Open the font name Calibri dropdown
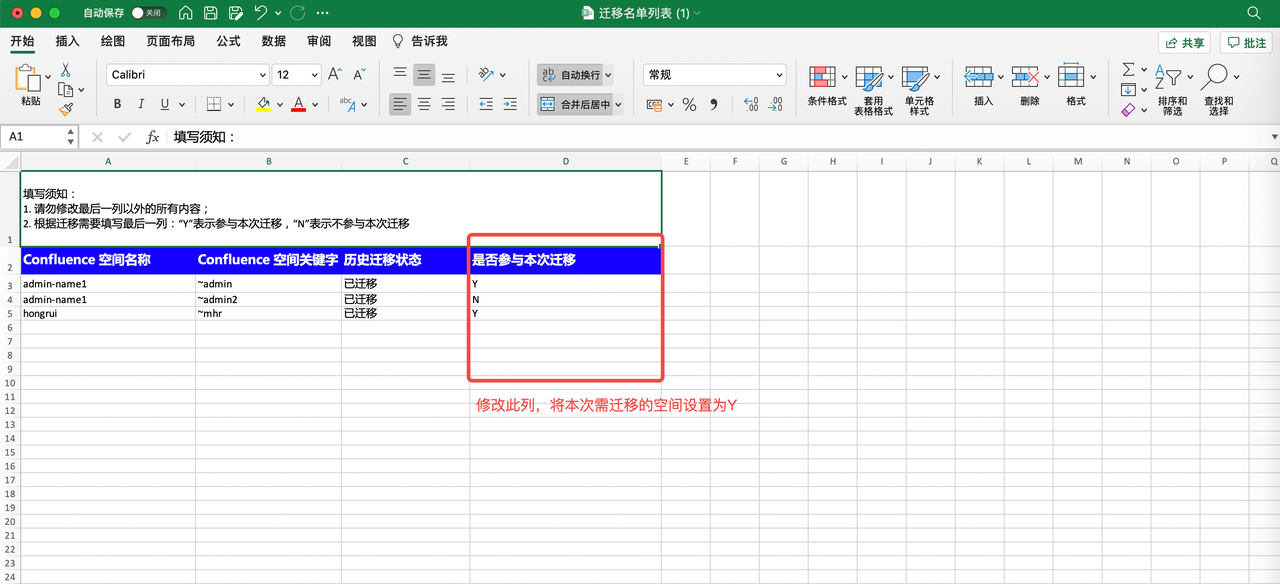The height and width of the screenshot is (584, 1280). pyautogui.click(x=263, y=75)
